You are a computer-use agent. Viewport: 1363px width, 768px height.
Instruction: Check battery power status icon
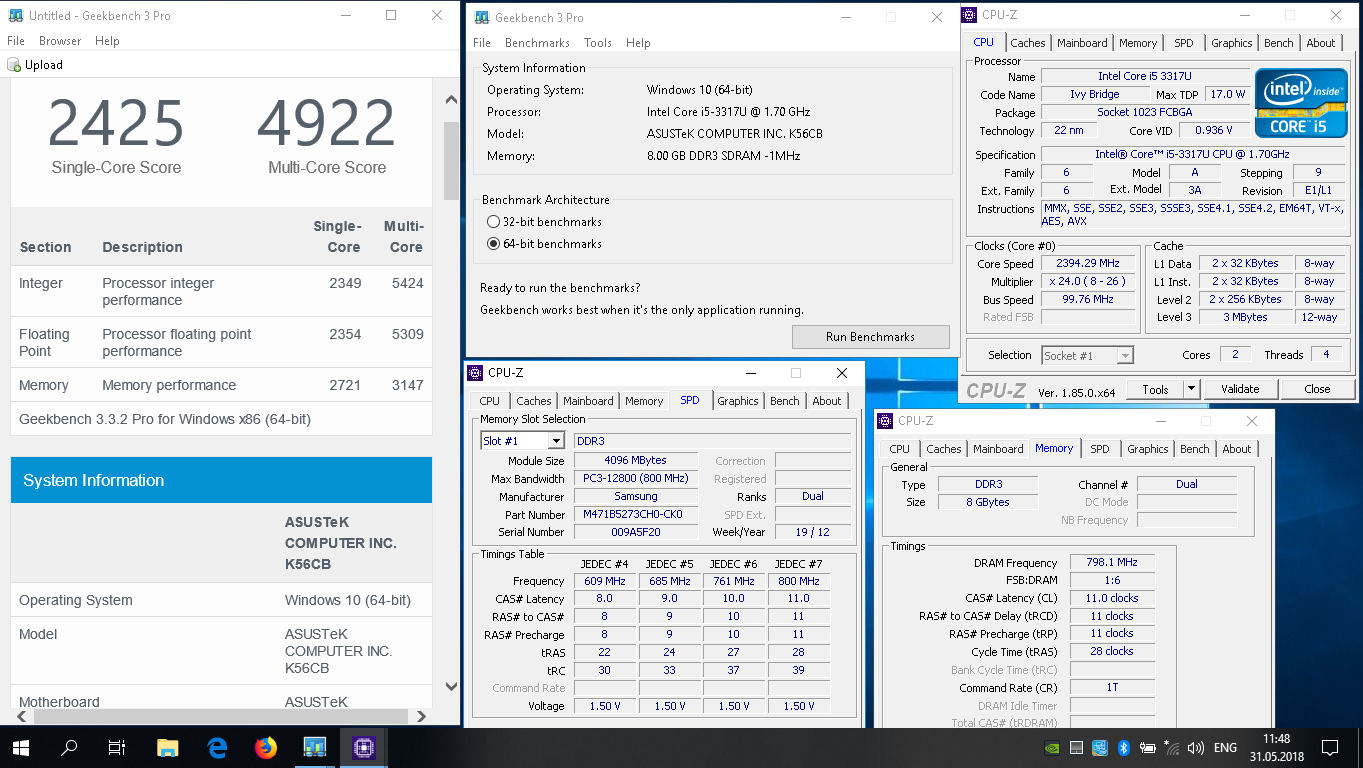pos(1147,747)
